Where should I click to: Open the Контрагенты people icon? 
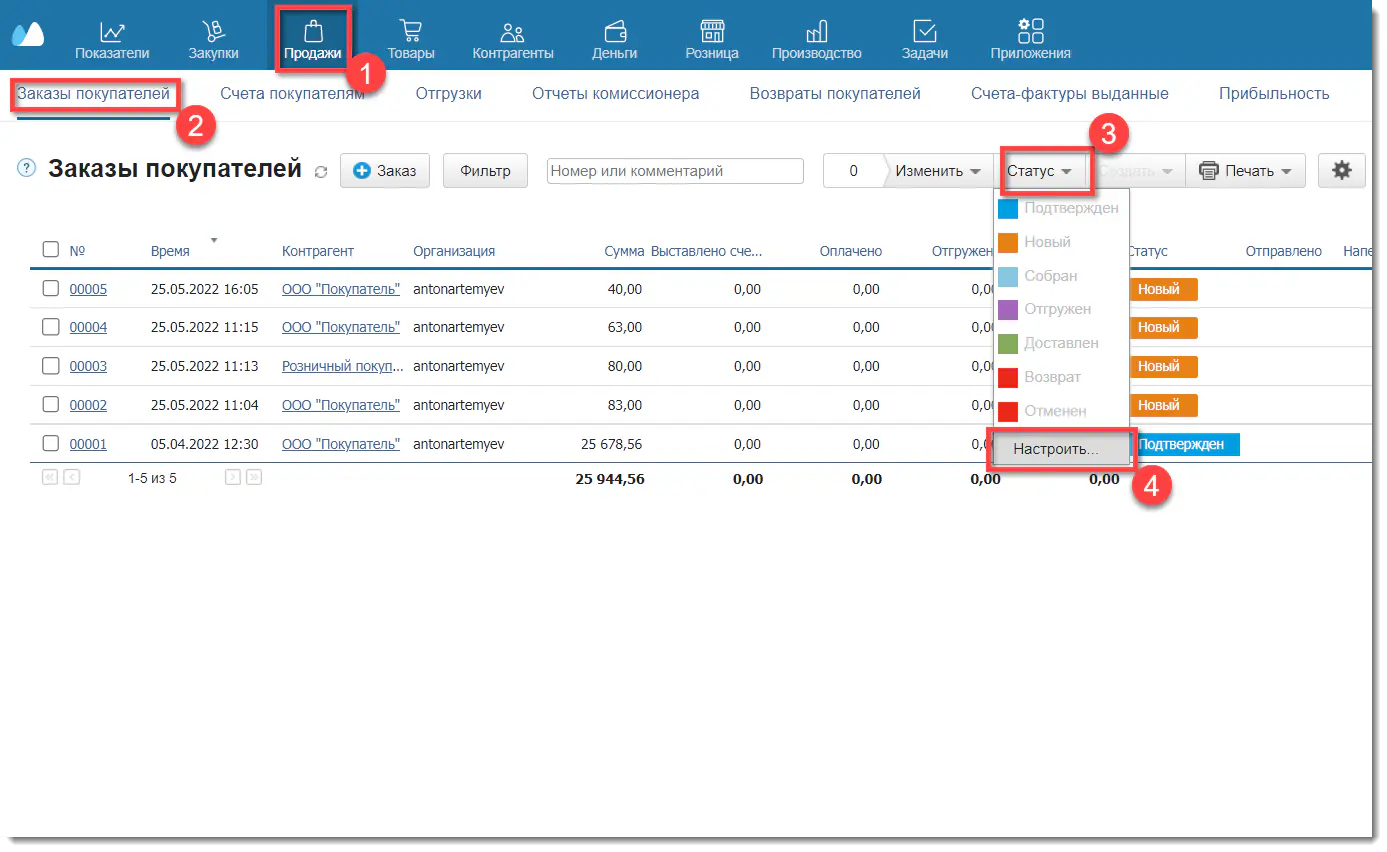click(512, 32)
